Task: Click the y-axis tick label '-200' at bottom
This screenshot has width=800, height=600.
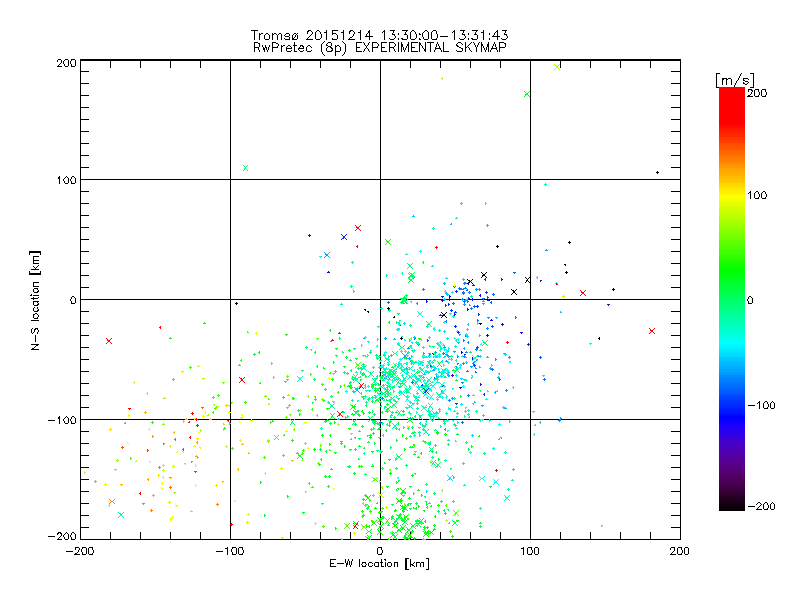Action: 62,536
